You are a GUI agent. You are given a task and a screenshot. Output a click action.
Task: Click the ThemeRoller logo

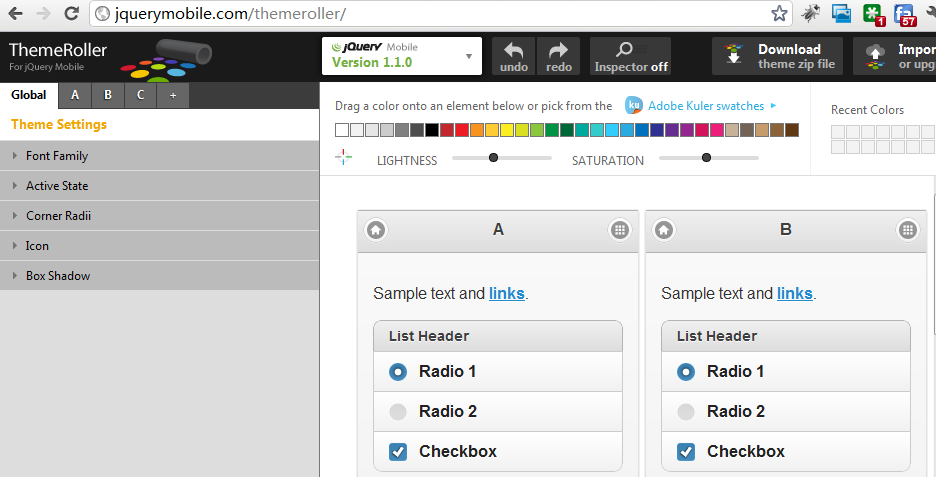tap(110, 59)
